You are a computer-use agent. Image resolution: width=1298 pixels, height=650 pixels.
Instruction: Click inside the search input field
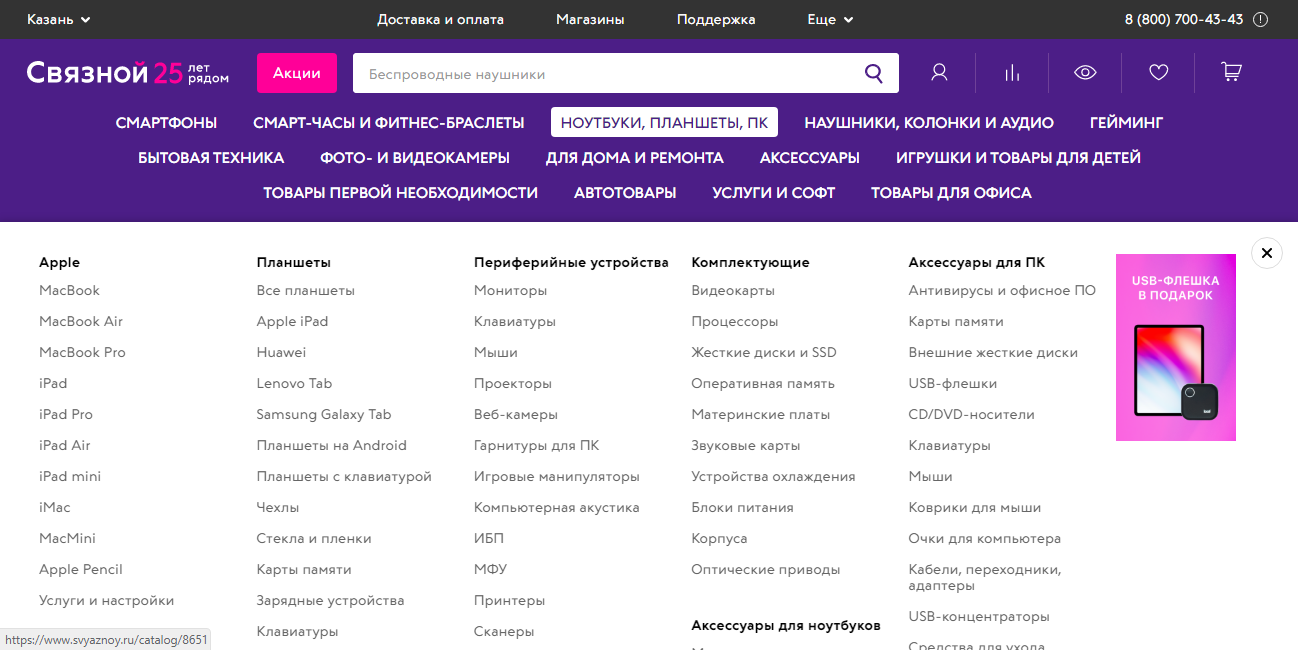(600, 72)
